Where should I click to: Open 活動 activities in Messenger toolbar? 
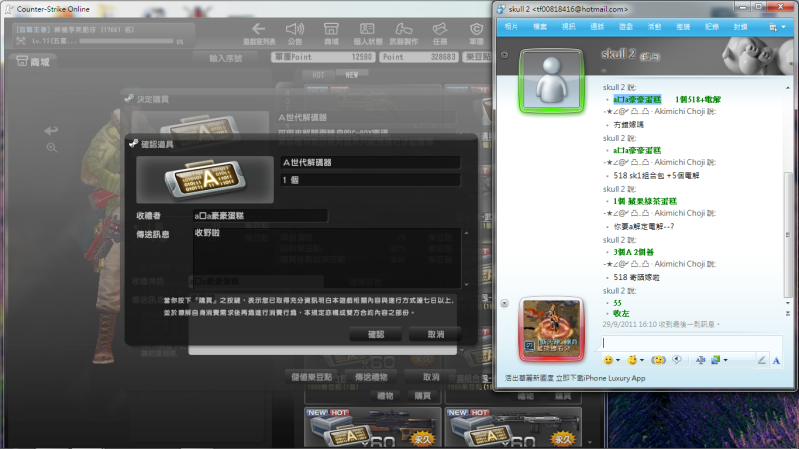[x=654, y=27]
